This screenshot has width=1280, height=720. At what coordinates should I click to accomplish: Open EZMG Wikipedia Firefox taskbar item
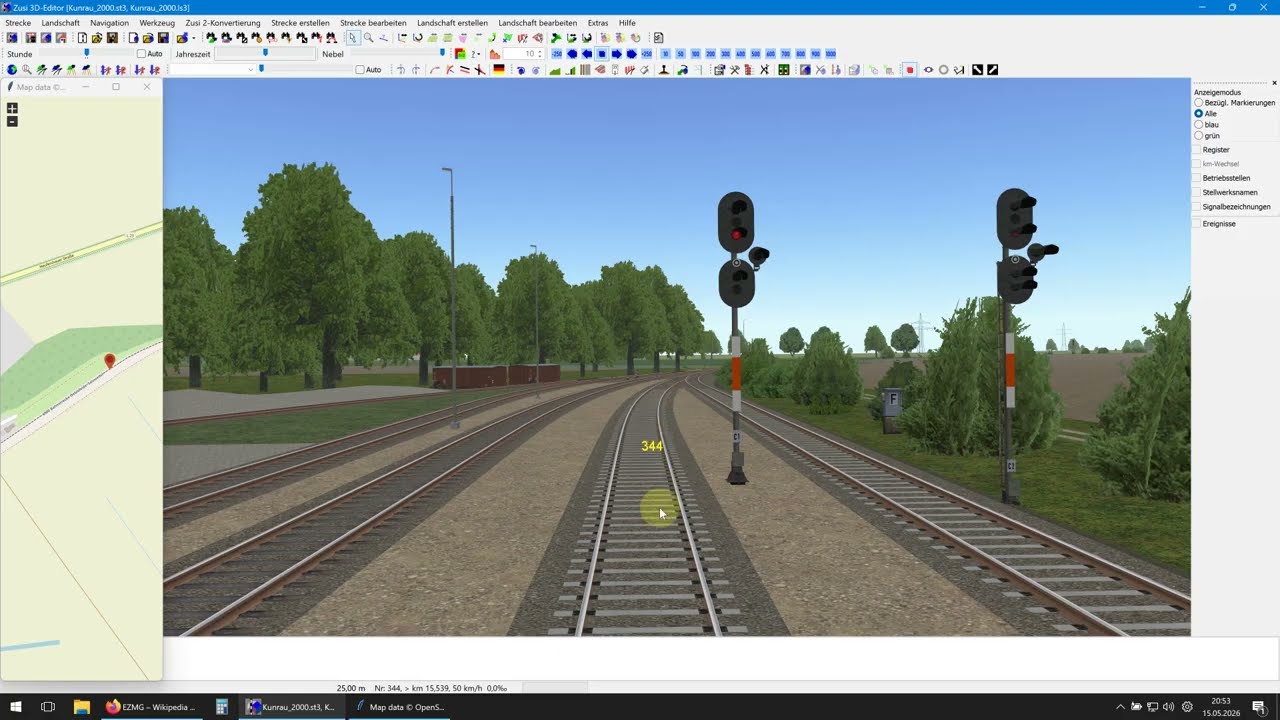click(x=151, y=707)
